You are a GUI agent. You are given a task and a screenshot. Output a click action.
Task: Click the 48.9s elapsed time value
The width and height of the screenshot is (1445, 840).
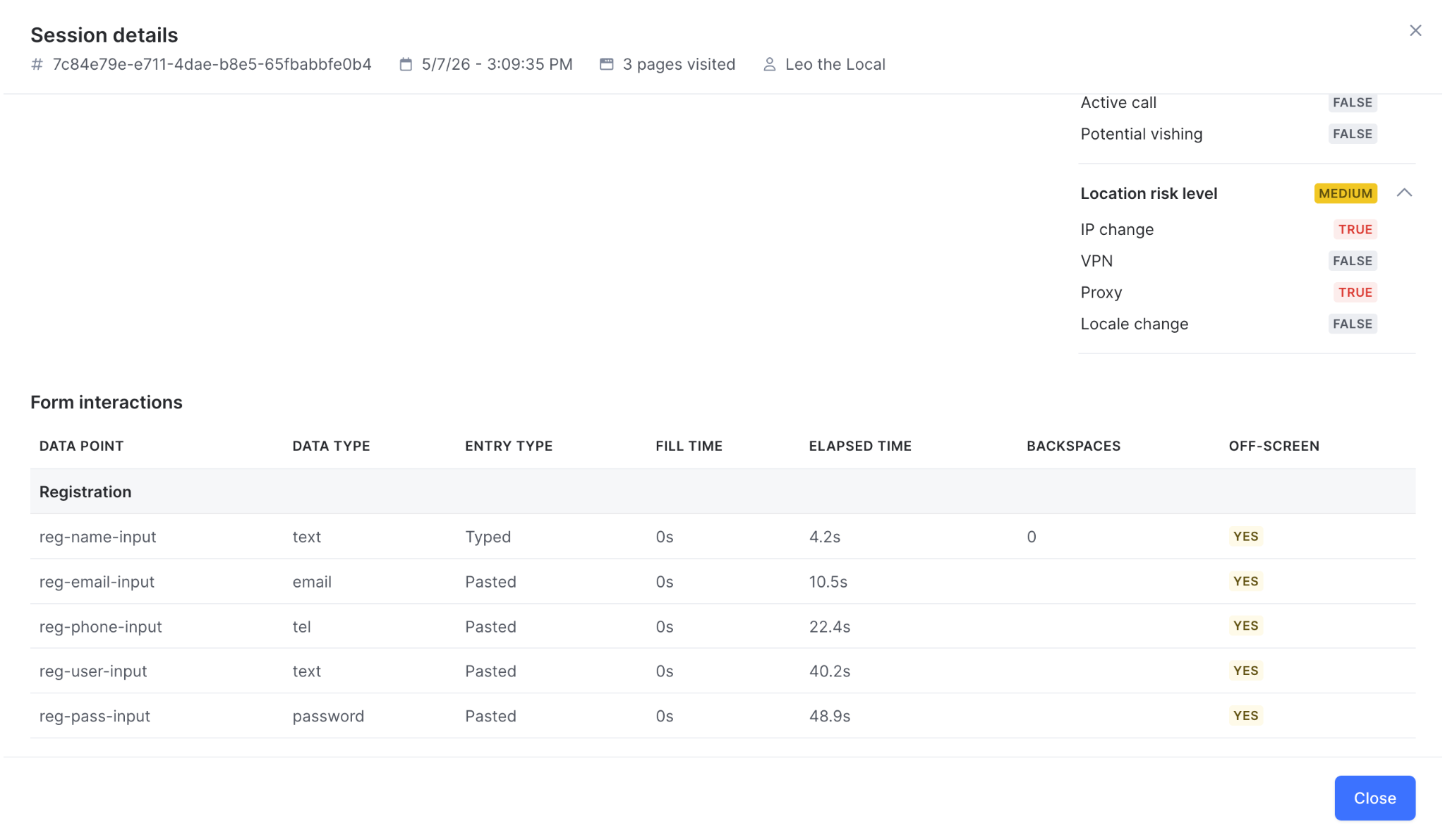point(829,716)
